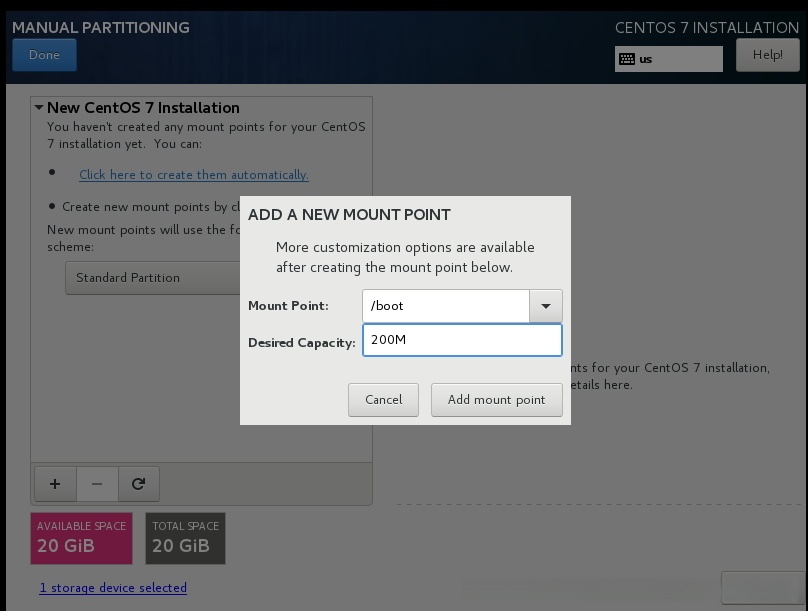Image resolution: width=808 pixels, height=611 pixels.
Task: Click the 'Add a New Mount Point' dialog title
Action: (349, 215)
